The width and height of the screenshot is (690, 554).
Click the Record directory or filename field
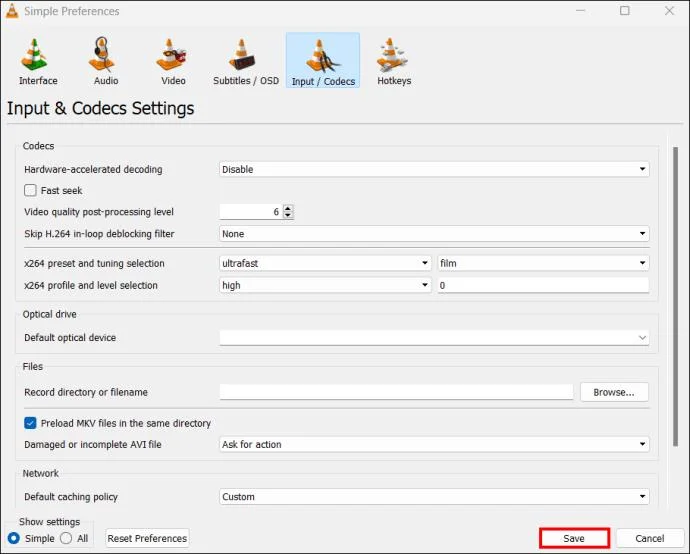[x=396, y=392]
